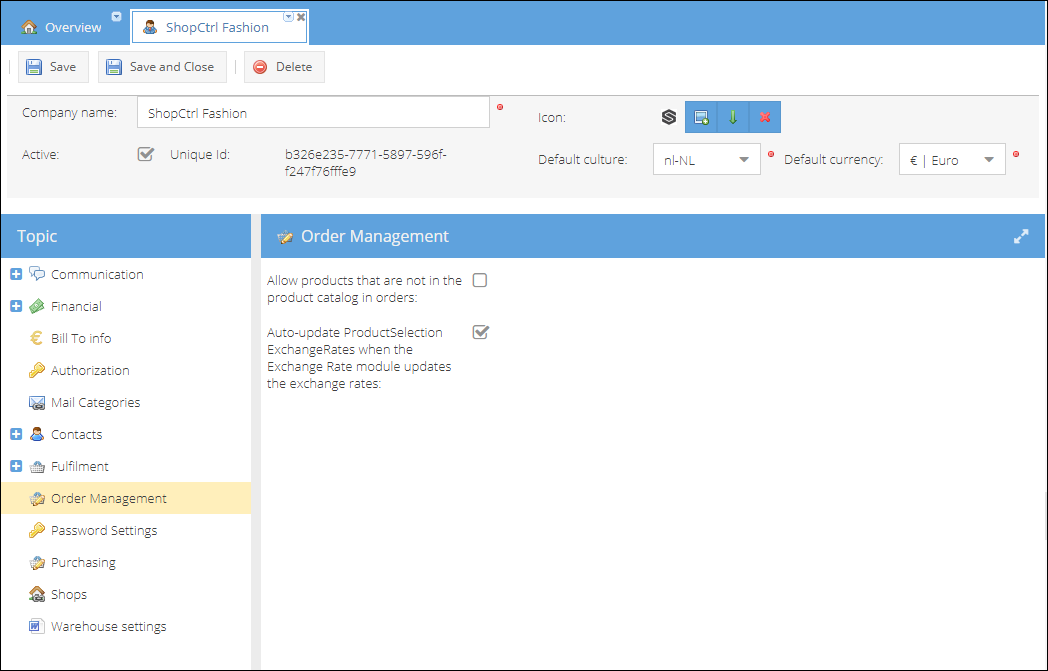Switch to the Overview tab

tap(61, 27)
